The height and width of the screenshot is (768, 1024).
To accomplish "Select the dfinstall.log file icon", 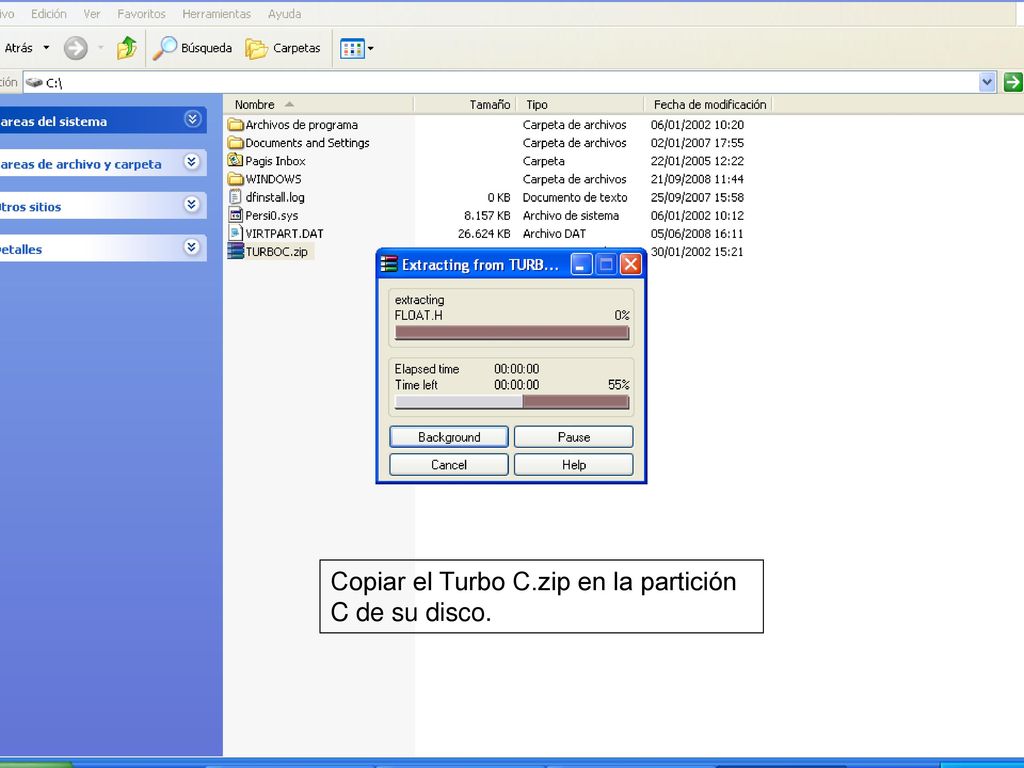I will click(x=235, y=197).
